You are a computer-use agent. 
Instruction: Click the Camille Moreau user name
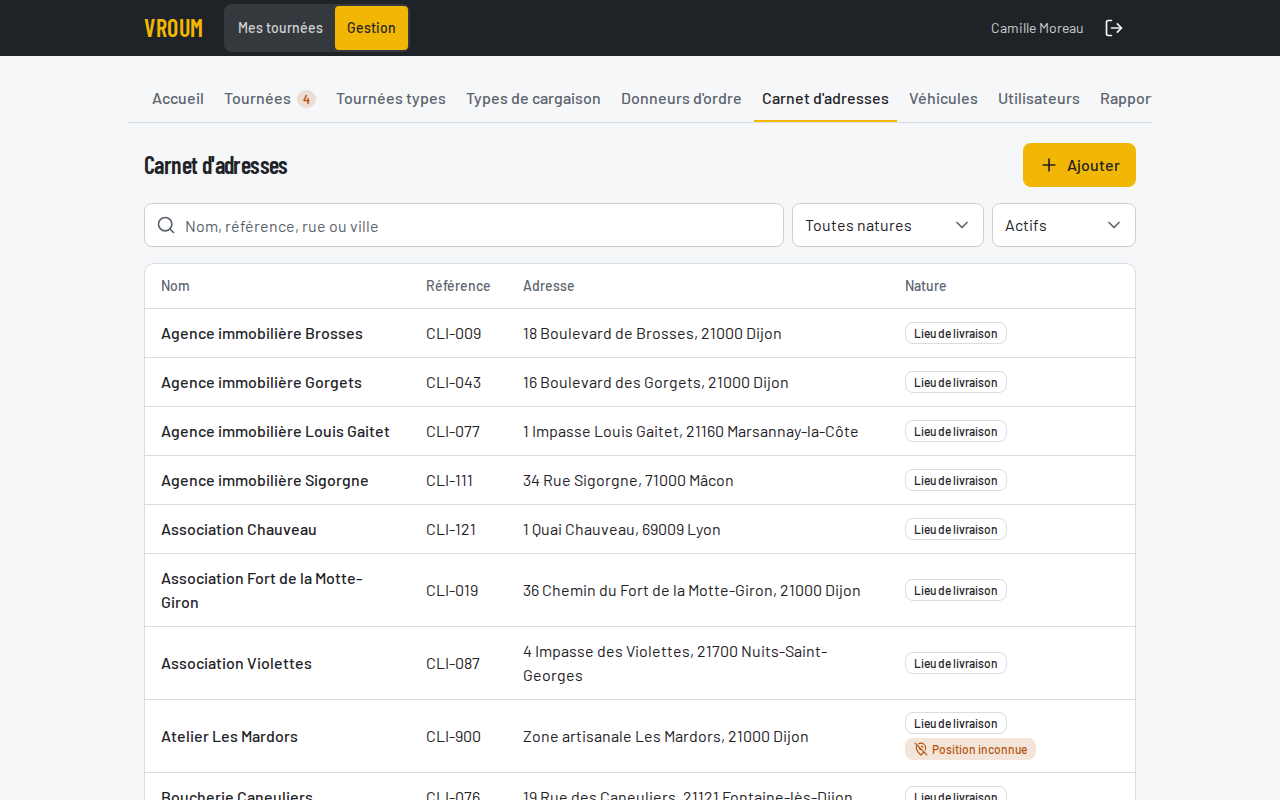[1037, 28]
